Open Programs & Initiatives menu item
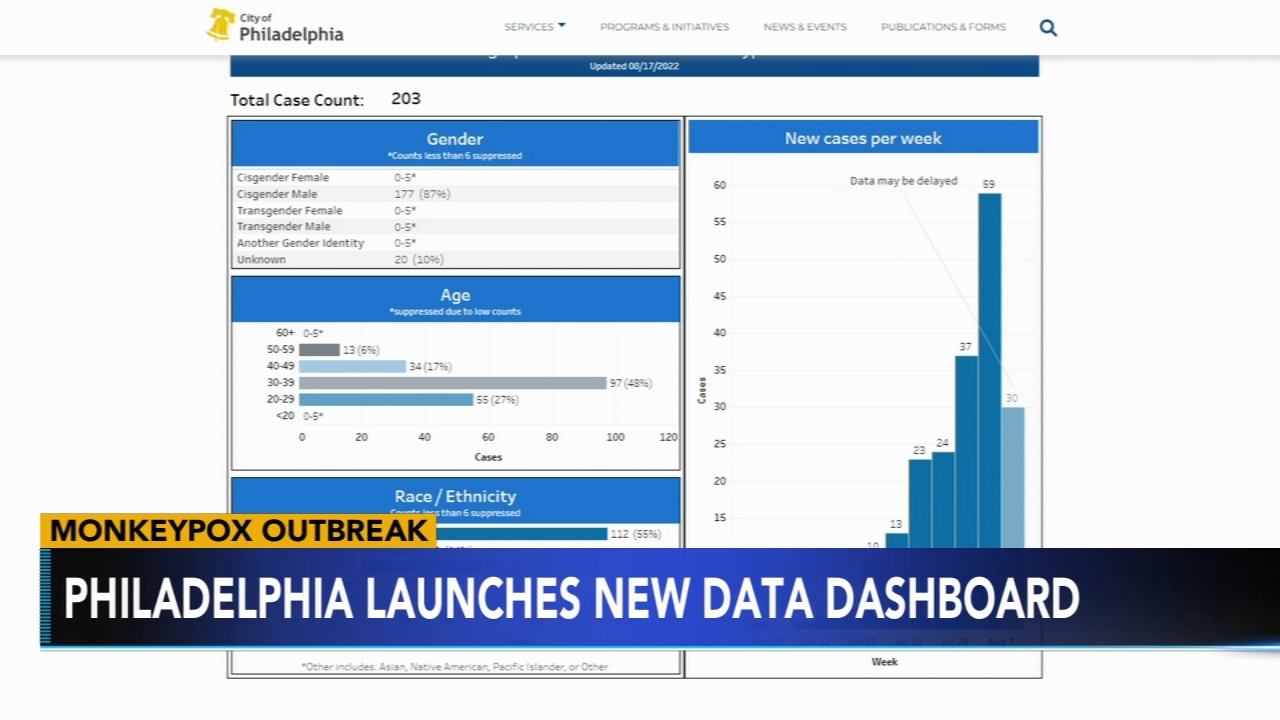 (664, 27)
